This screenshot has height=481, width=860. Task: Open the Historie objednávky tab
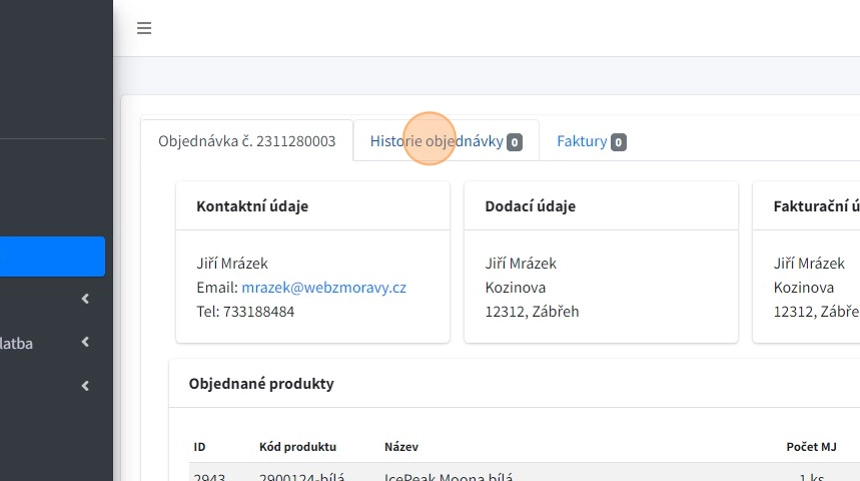click(436, 141)
